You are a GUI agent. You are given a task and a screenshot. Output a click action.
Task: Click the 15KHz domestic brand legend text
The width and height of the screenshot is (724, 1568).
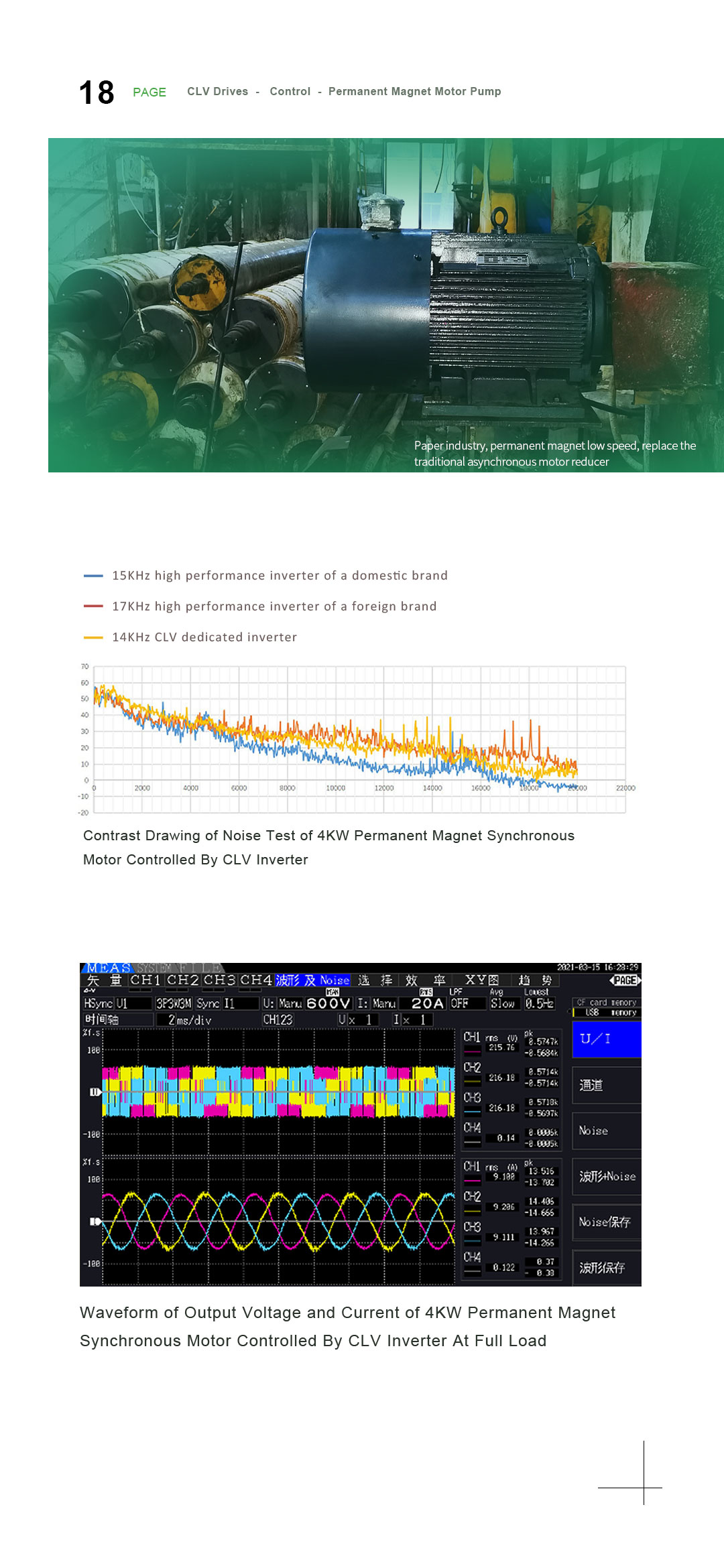point(280,576)
